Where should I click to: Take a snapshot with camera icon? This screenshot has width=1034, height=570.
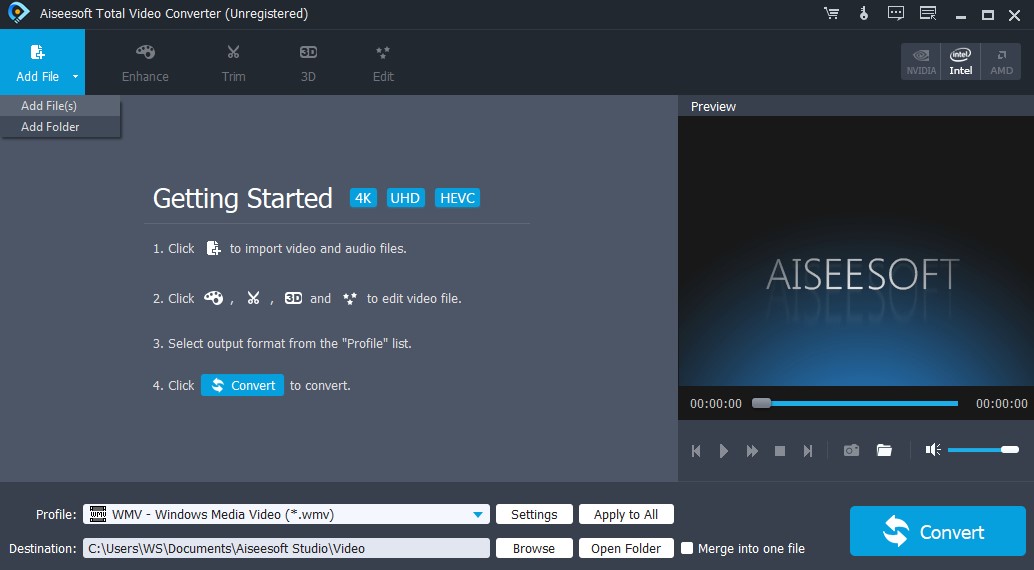point(851,450)
